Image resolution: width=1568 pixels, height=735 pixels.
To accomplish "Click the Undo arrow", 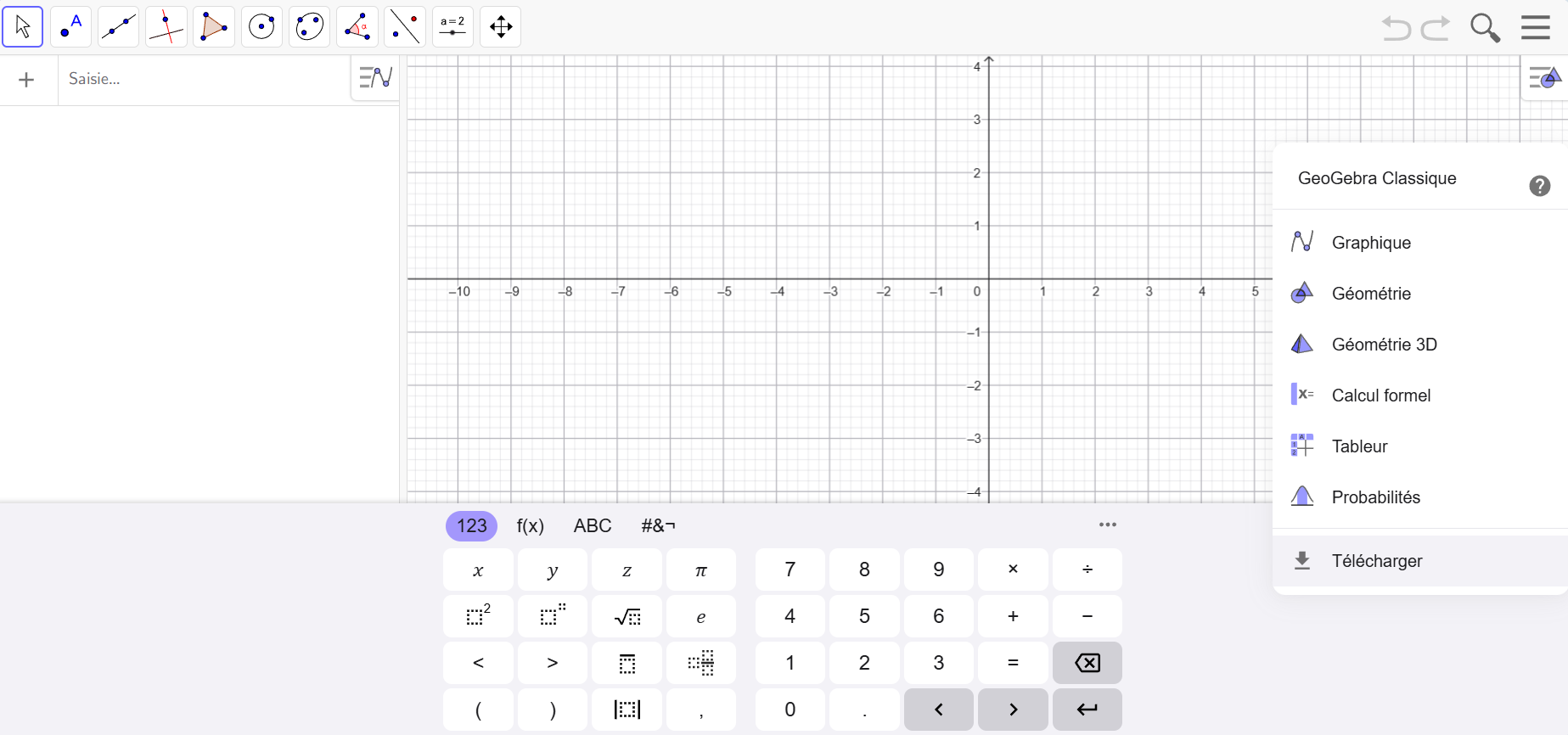I will (1396, 28).
